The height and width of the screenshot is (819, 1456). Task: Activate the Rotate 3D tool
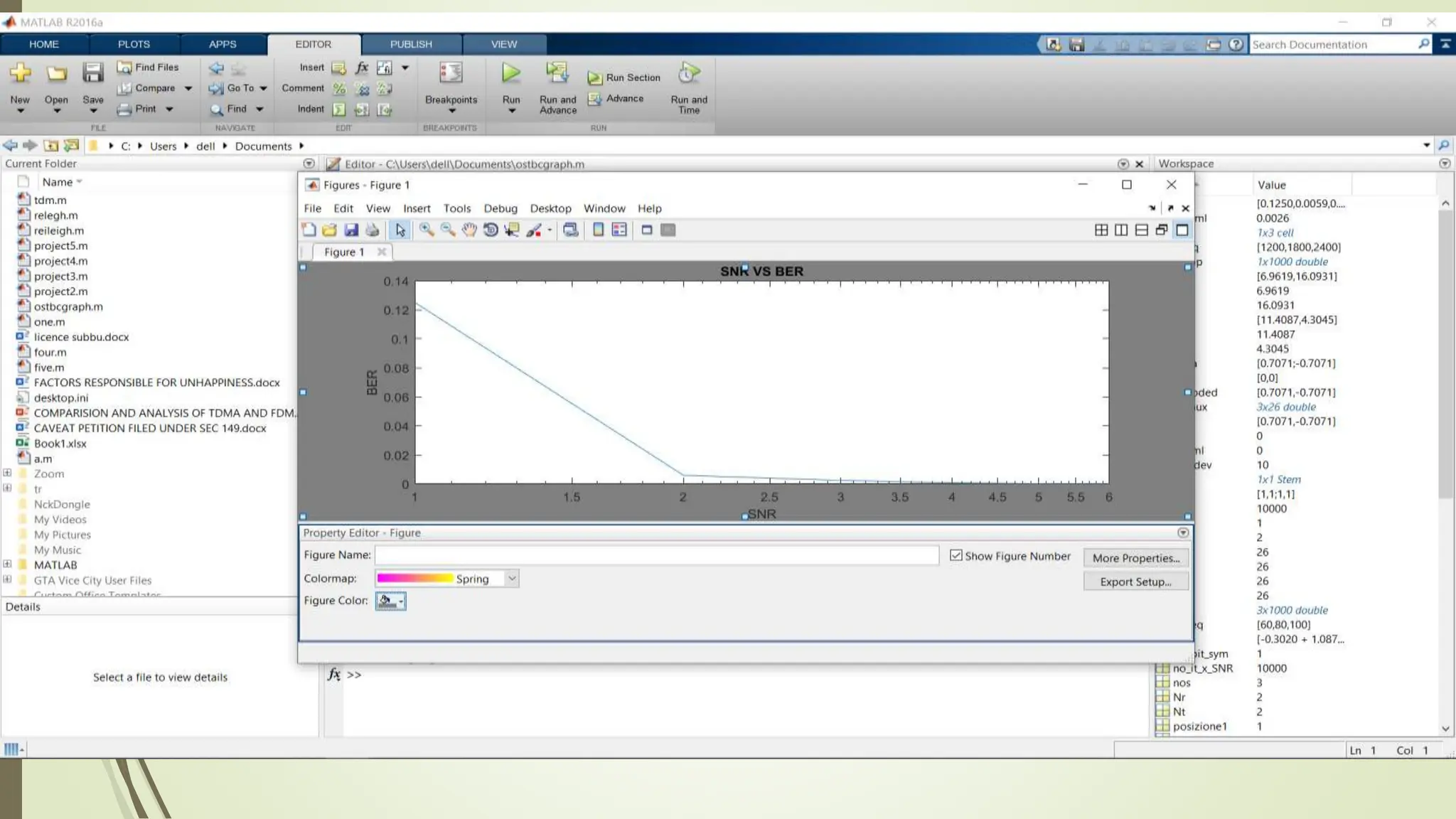[491, 230]
